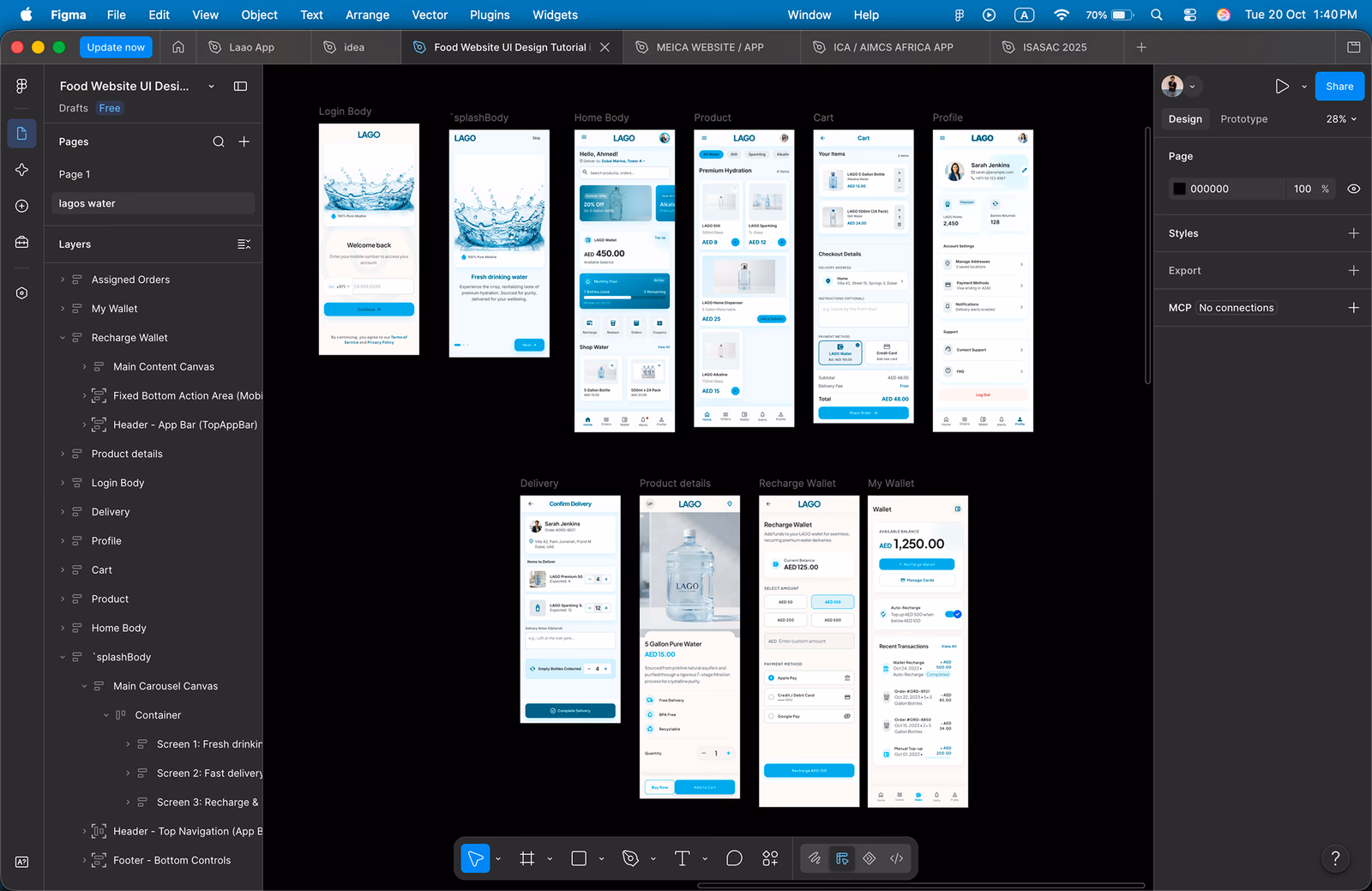The height and width of the screenshot is (891, 1372).
Task: Expand the Product details layer
Action: (63, 454)
